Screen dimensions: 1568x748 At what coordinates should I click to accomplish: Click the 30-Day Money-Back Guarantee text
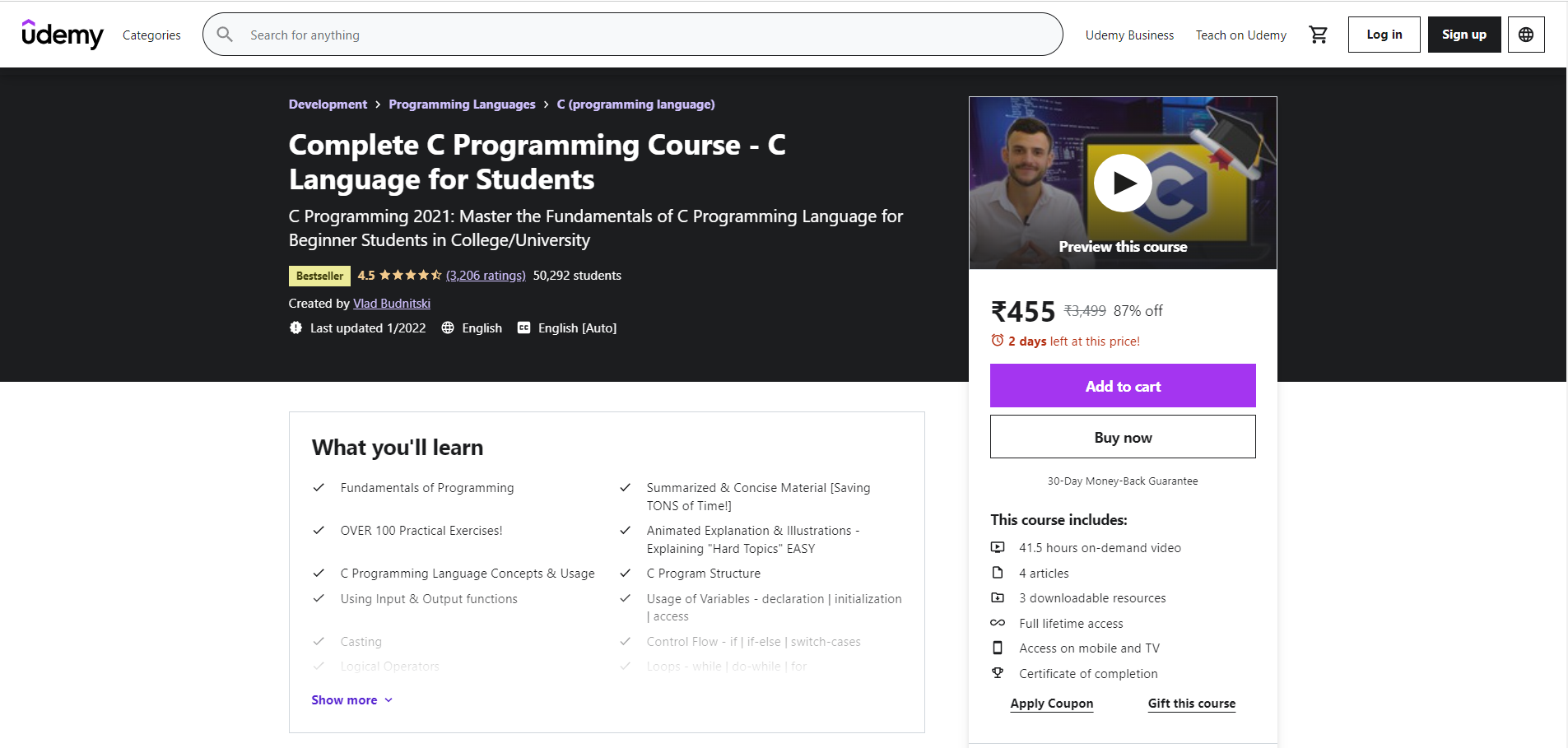point(1123,481)
